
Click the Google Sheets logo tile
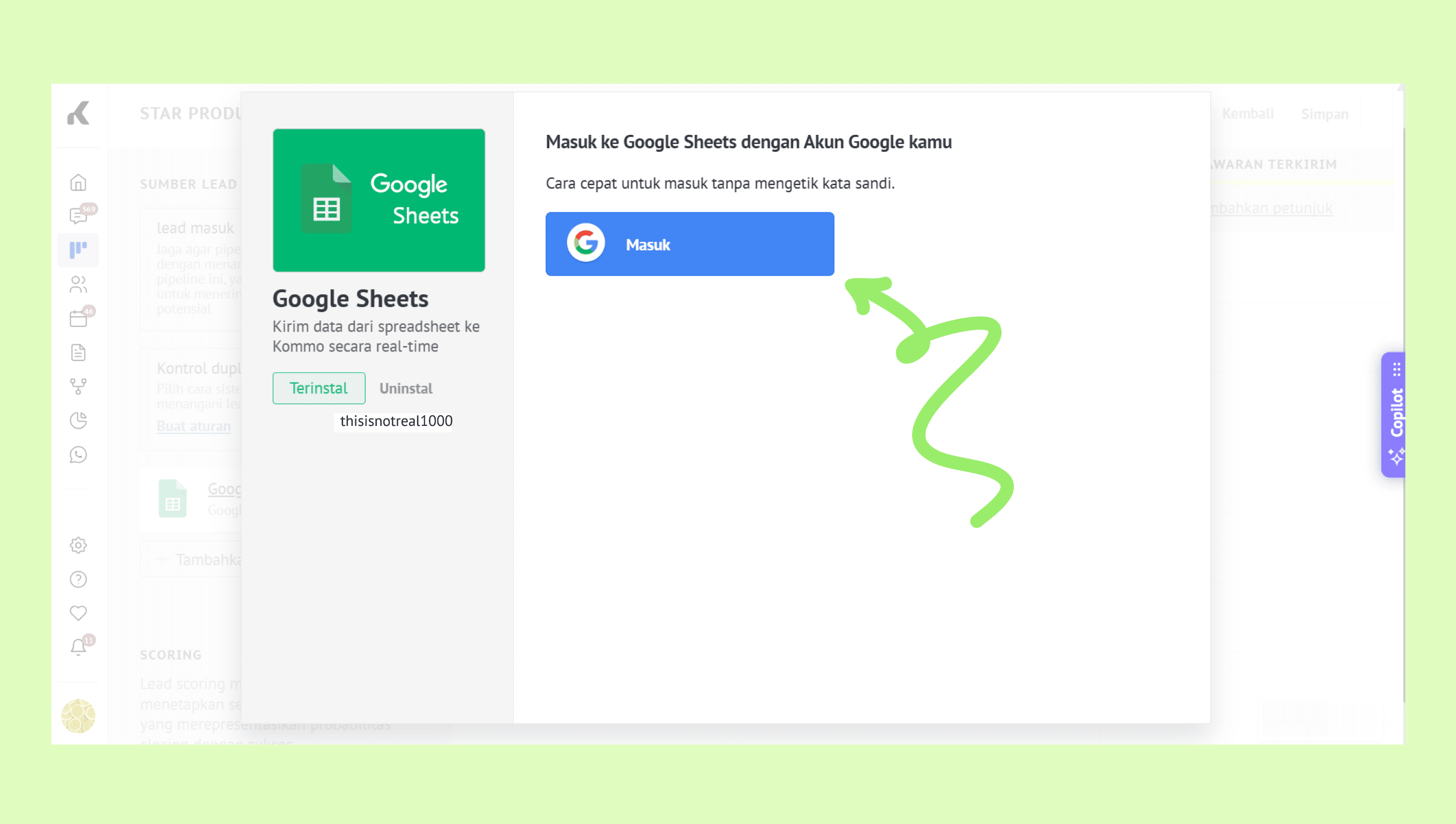378,200
